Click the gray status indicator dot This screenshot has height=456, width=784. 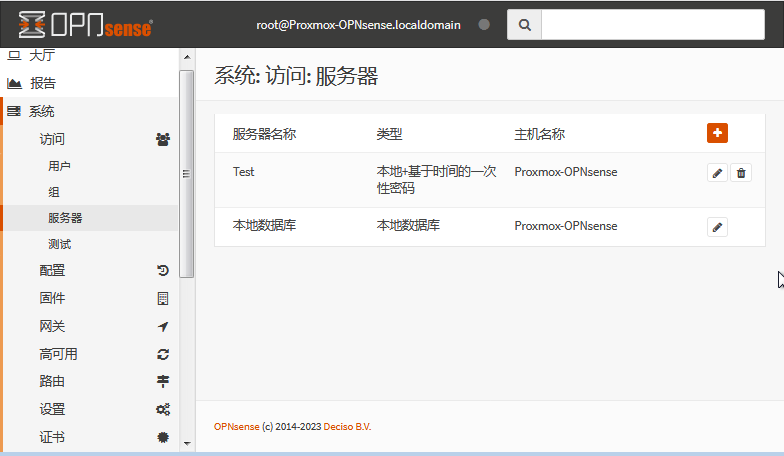[x=484, y=25]
